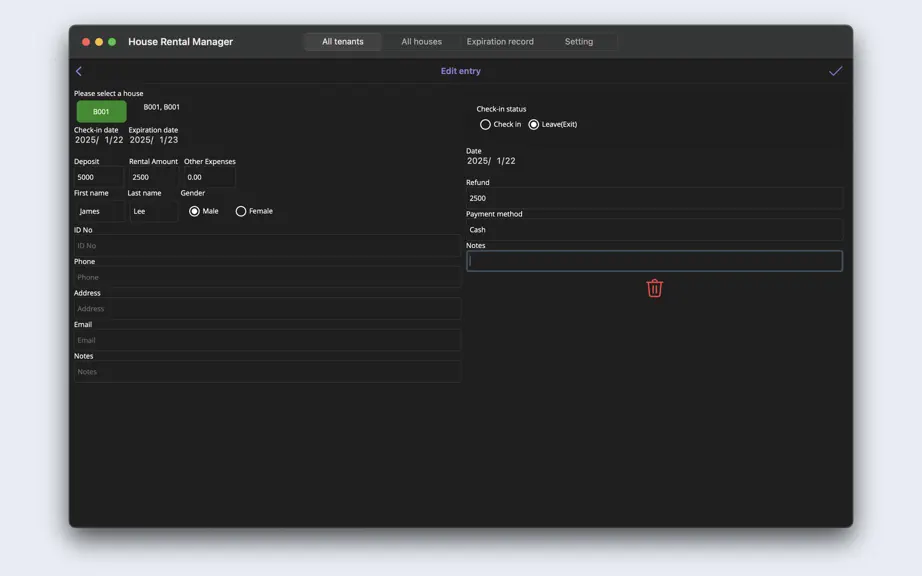Maximize the window with the green button
This screenshot has height=576, width=922.
(x=112, y=42)
